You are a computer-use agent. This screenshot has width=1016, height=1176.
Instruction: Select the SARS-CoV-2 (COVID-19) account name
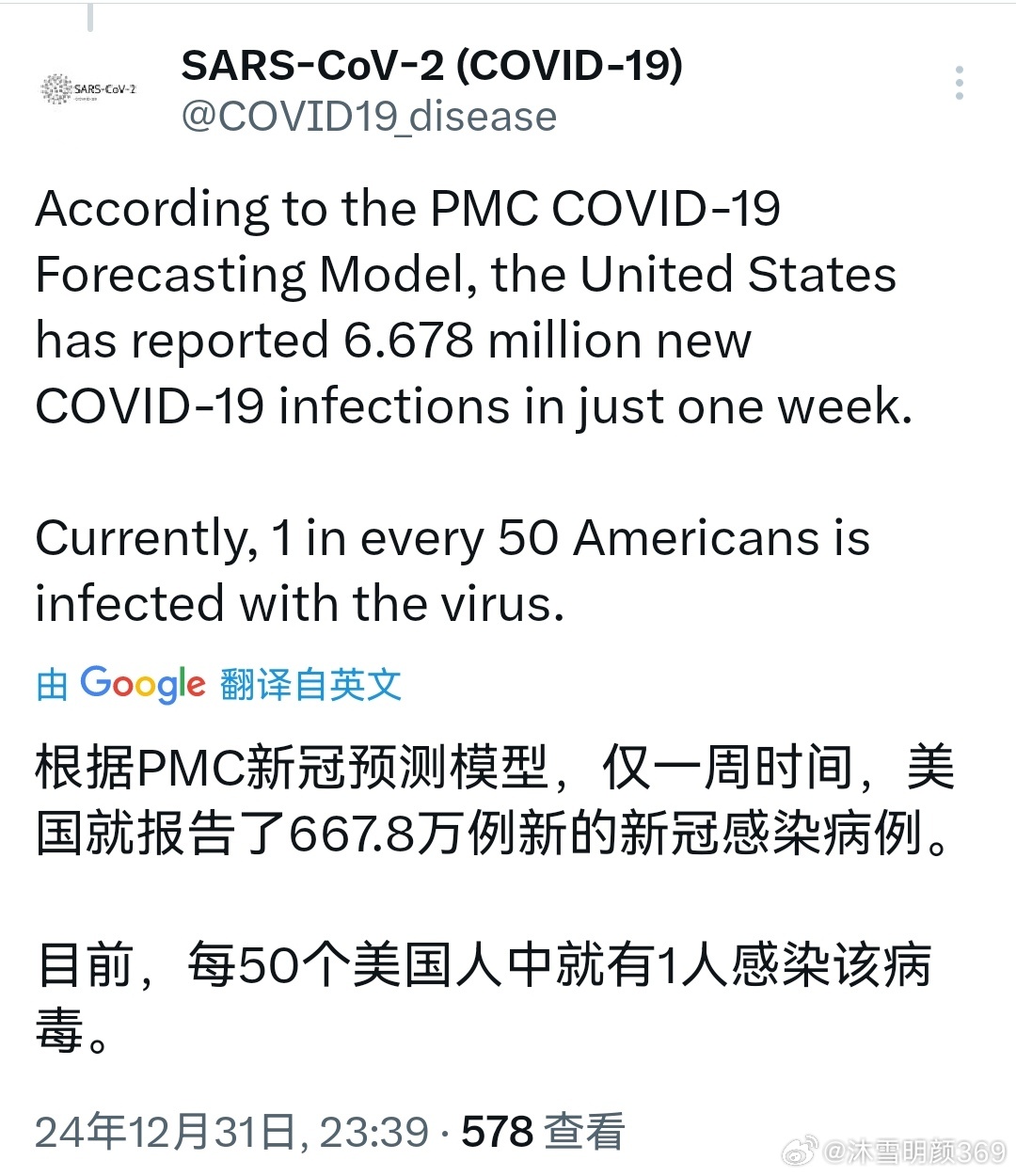pos(435,66)
